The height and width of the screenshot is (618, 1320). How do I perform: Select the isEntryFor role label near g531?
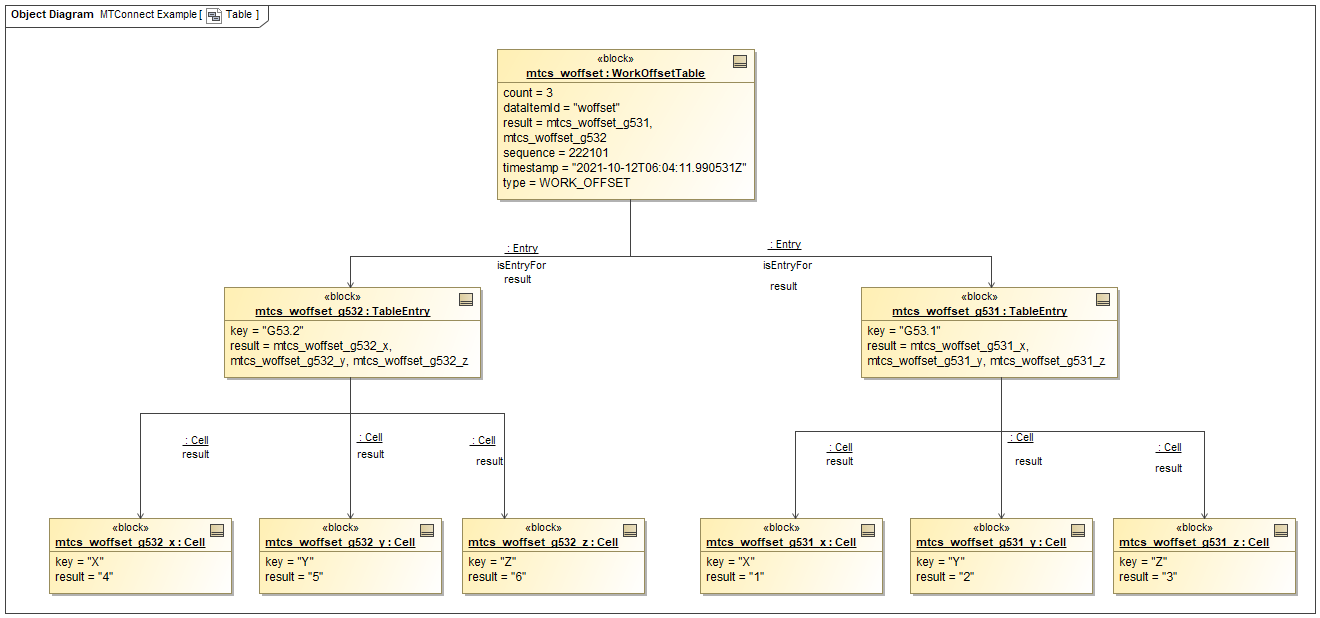pos(785,265)
